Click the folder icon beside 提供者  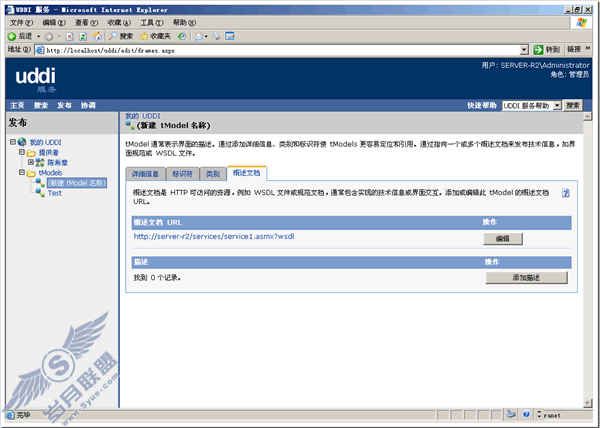coord(31,153)
